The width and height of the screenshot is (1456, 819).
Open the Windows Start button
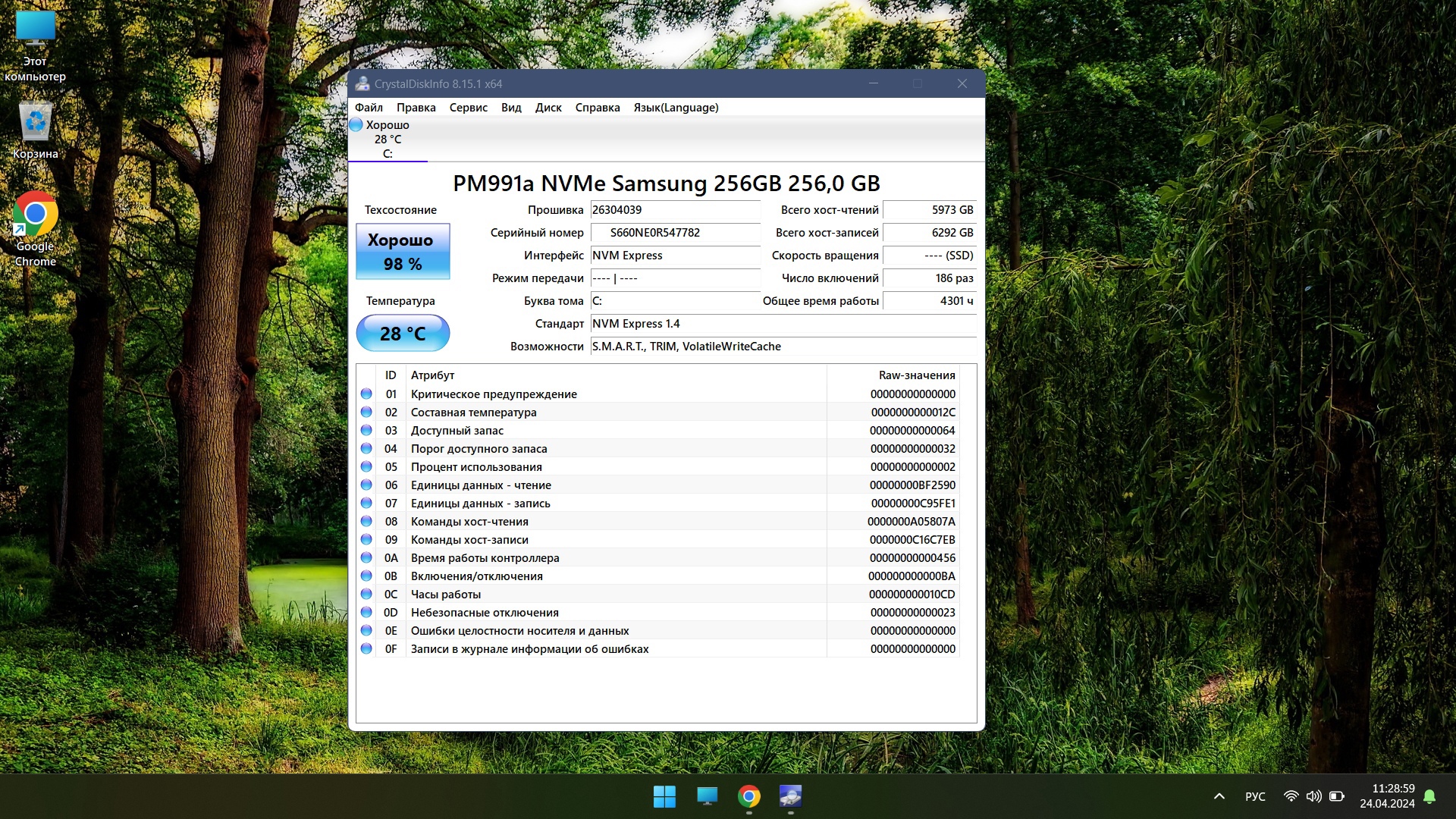pos(664,796)
